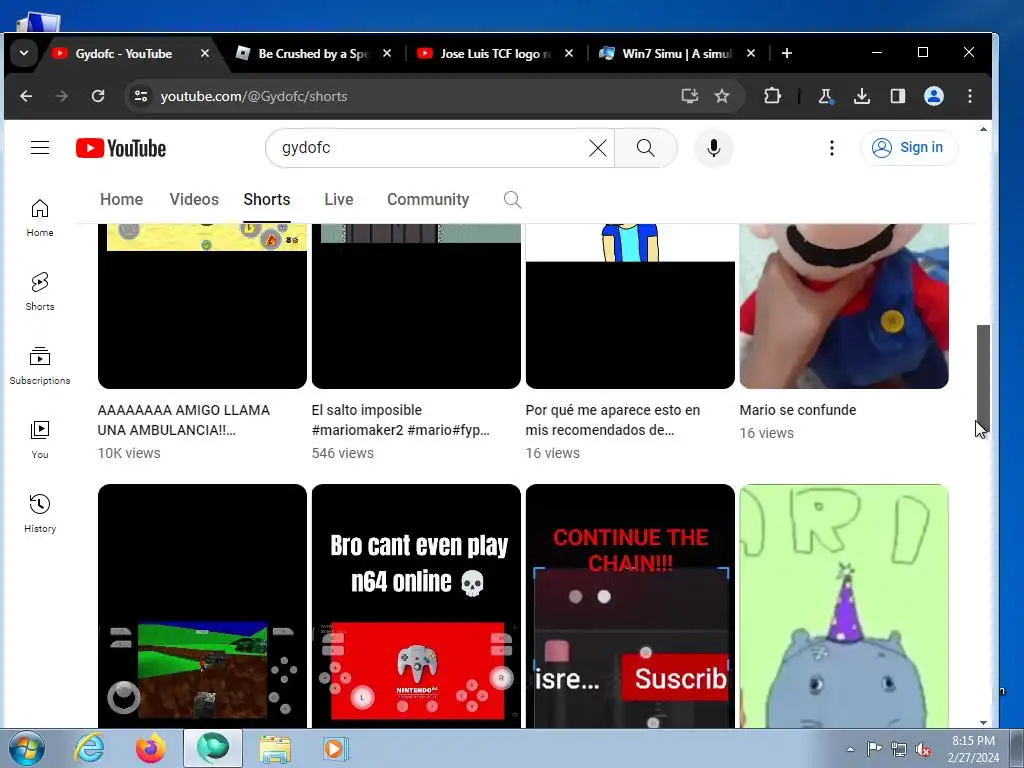Open Chrome Labs flask icon
Image resolution: width=1024 pixels, height=768 pixels.
tap(825, 96)
